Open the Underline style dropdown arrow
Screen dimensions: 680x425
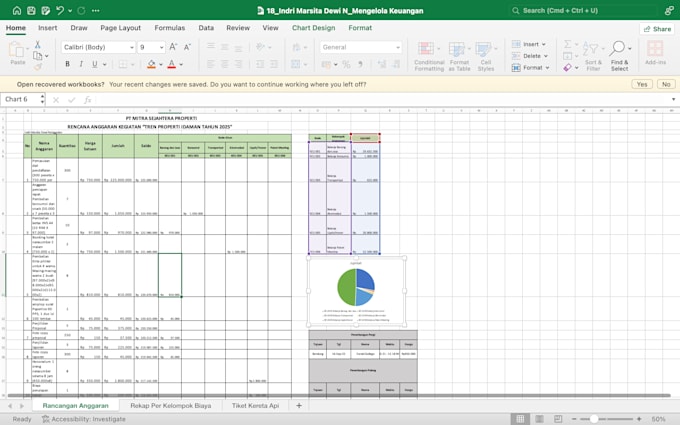coord(105,65)
